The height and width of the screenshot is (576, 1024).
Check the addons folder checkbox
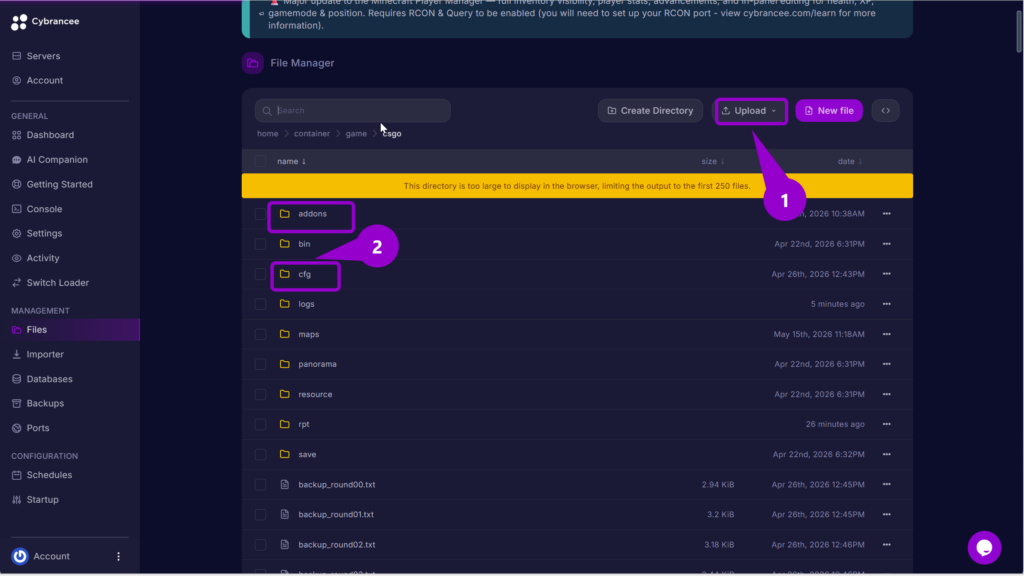pos(261,214)
